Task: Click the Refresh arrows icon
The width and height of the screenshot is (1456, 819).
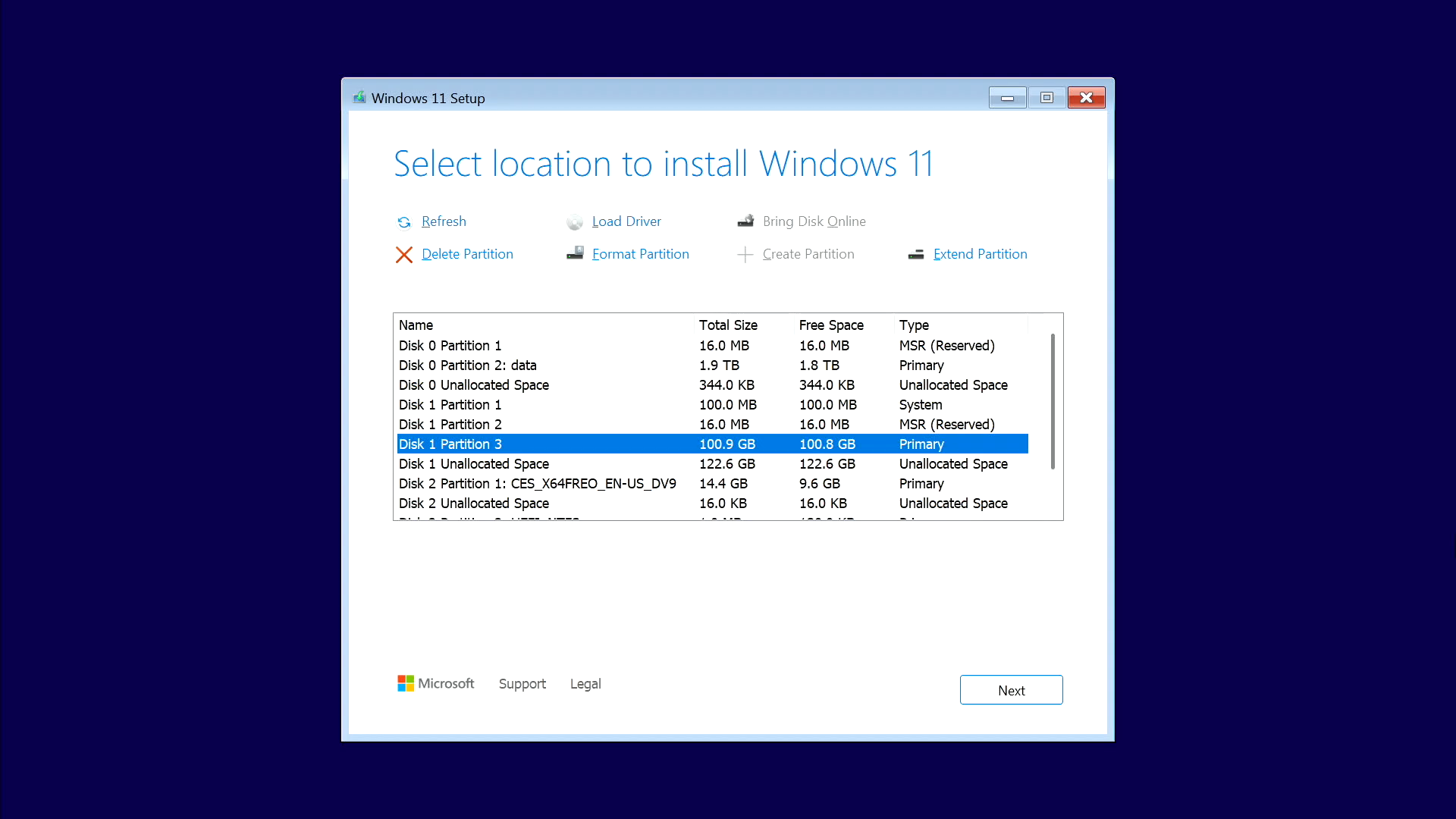Action: pos(404,221)
